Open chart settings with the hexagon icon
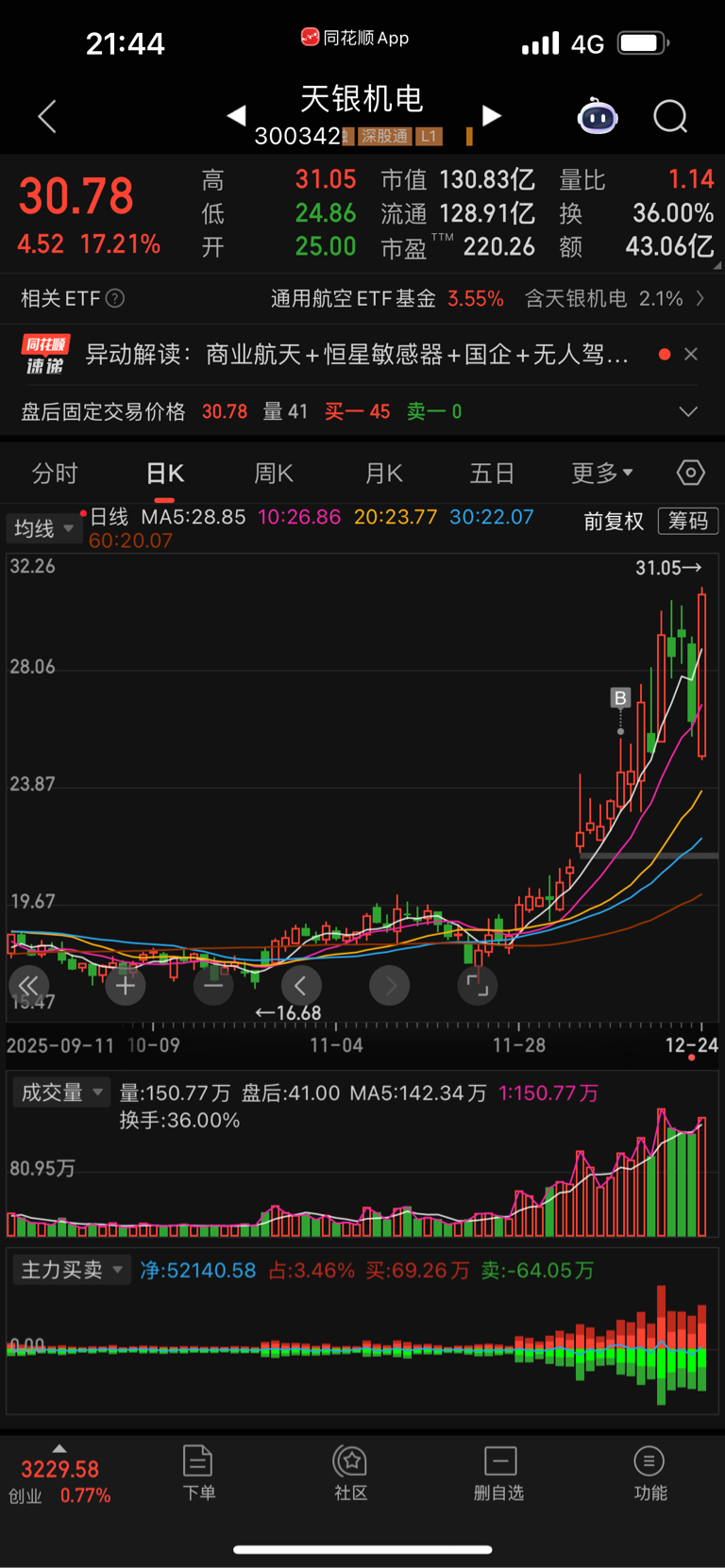Viewport: 725px width, 1568px height. pyautogui.click(x=691, y=473)
